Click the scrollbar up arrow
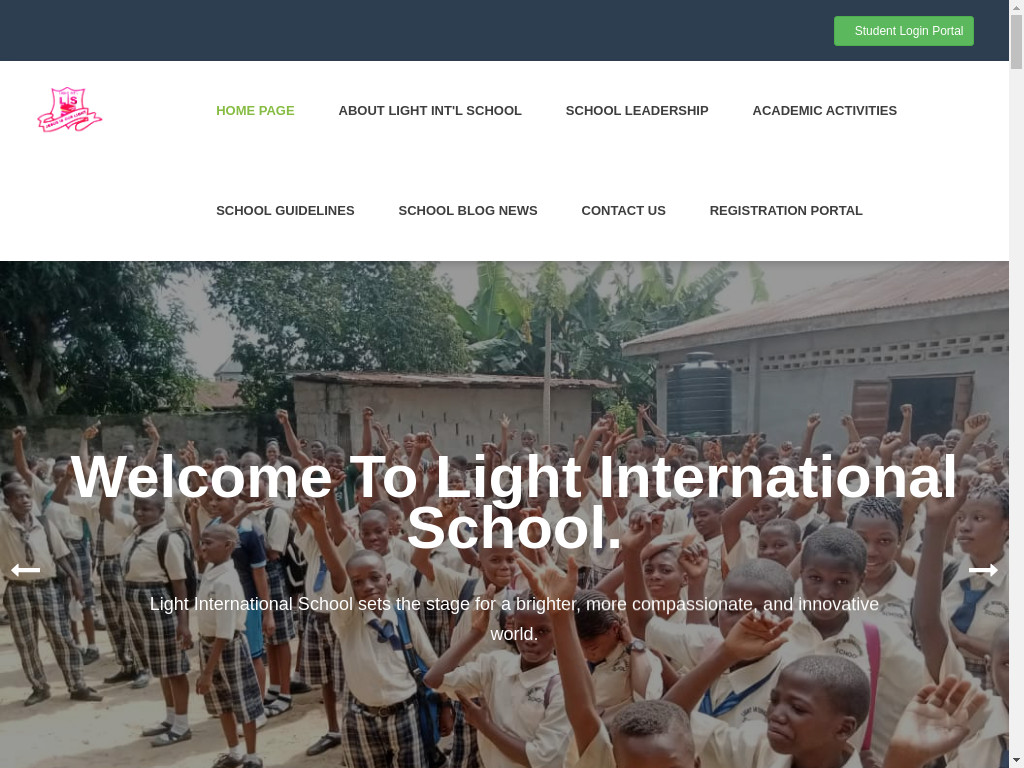Viewport: 1024px width, 768px height. (1016, 6)
